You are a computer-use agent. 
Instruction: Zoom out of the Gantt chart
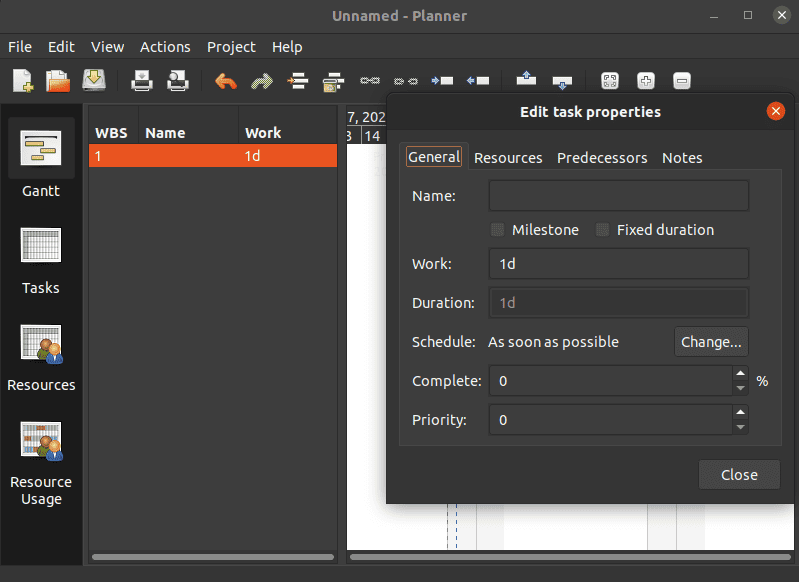(682, 81)
